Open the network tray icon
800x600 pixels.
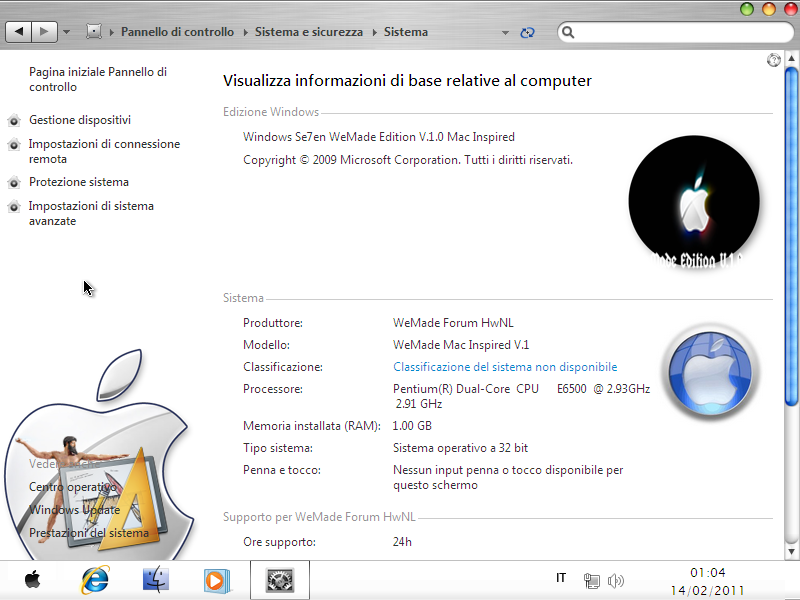pos(591,581)
